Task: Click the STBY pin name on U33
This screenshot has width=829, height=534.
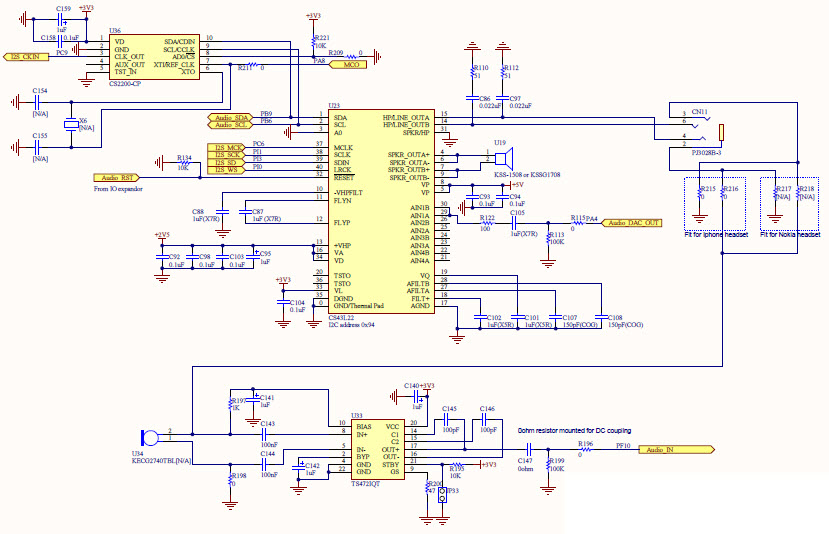Action: [391, 465]
